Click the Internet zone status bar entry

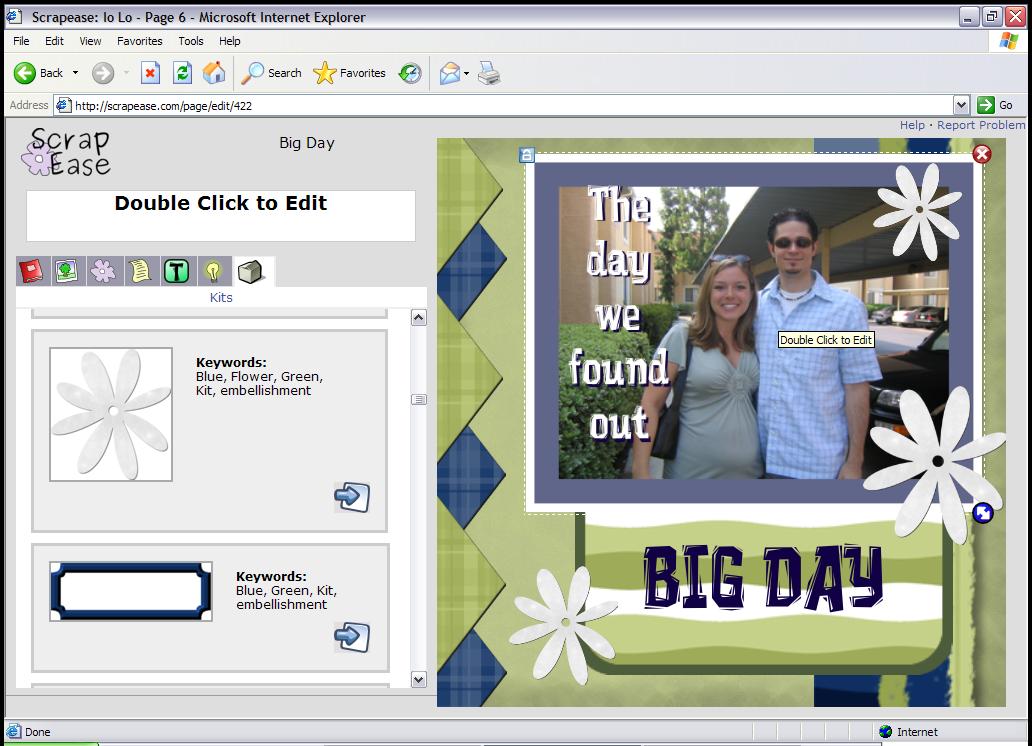[x=908, y=732]
